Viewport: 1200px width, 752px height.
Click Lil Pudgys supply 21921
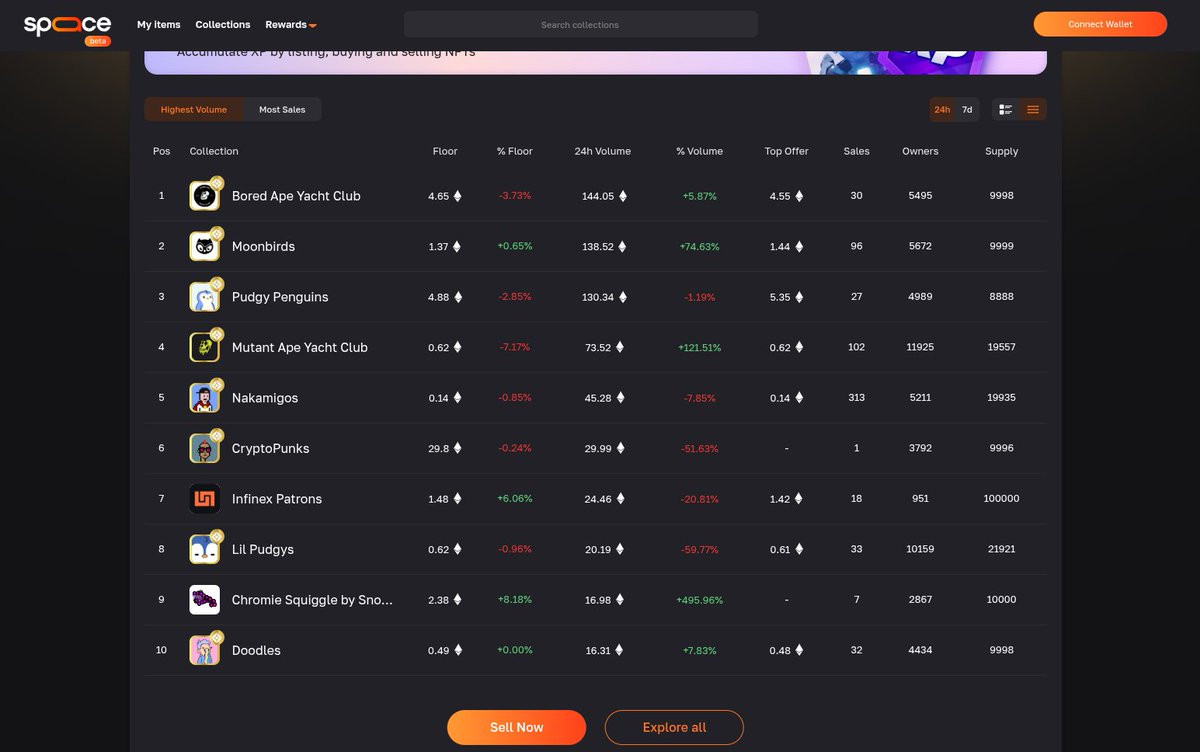[1001, 549]
